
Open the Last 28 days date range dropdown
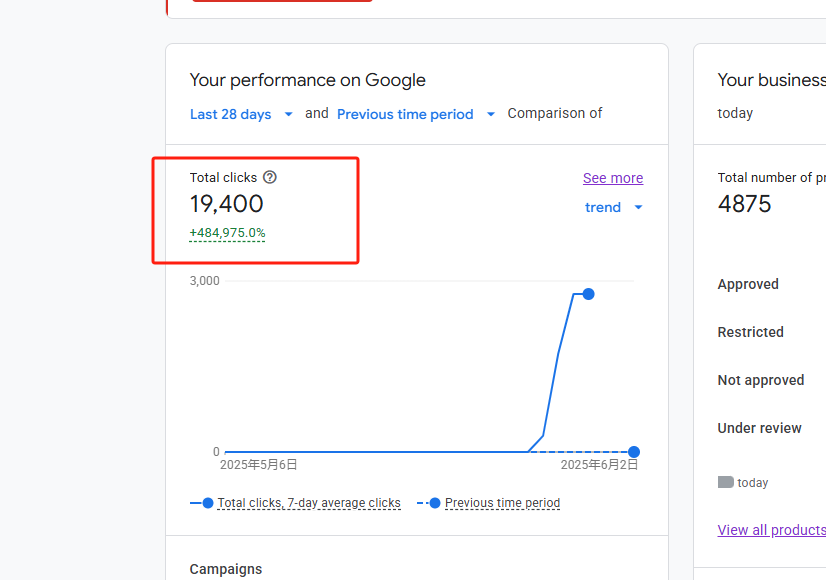coord(241,114)
